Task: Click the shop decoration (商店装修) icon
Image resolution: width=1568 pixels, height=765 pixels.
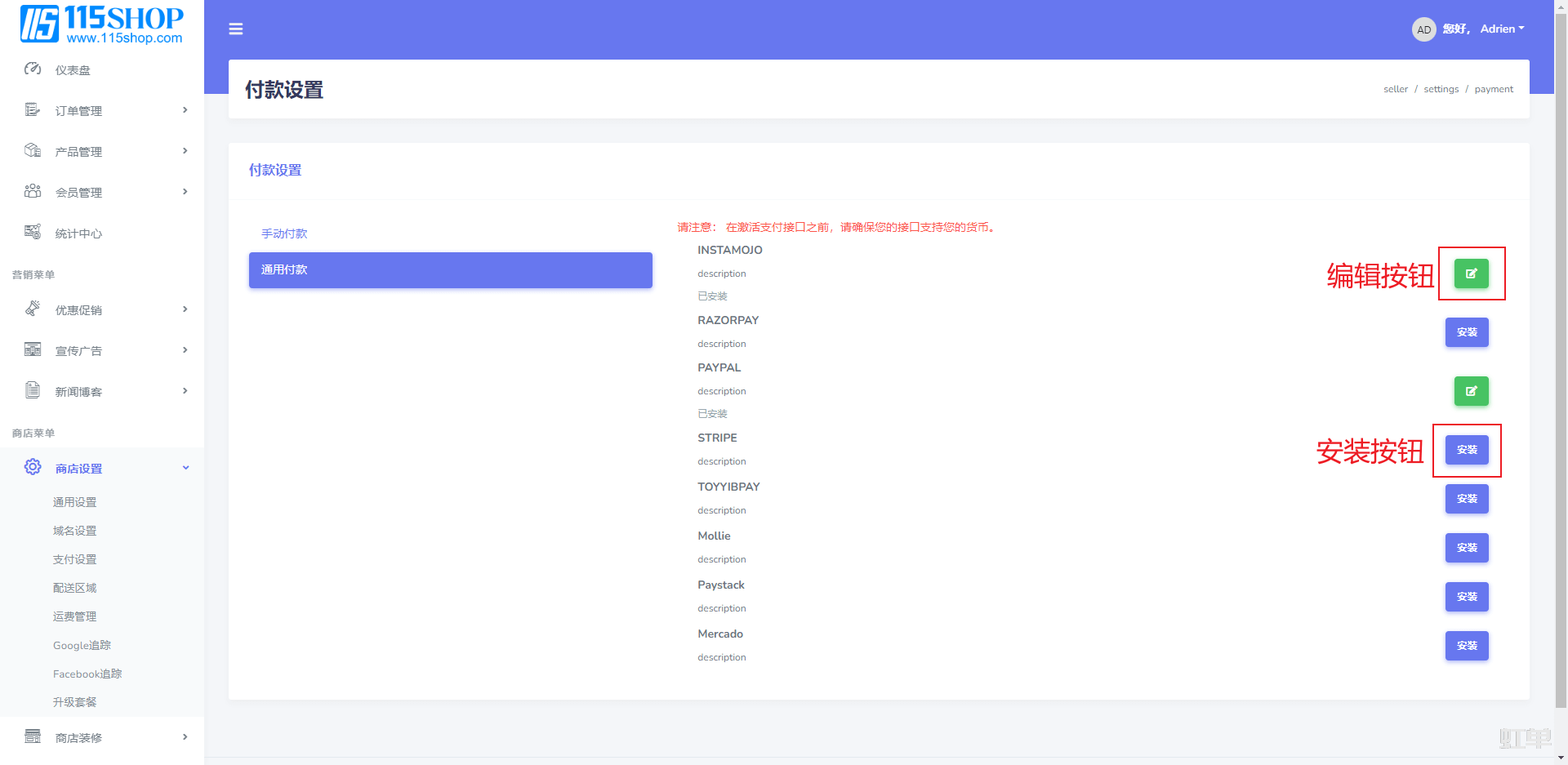Action: [x=33, y=737]
